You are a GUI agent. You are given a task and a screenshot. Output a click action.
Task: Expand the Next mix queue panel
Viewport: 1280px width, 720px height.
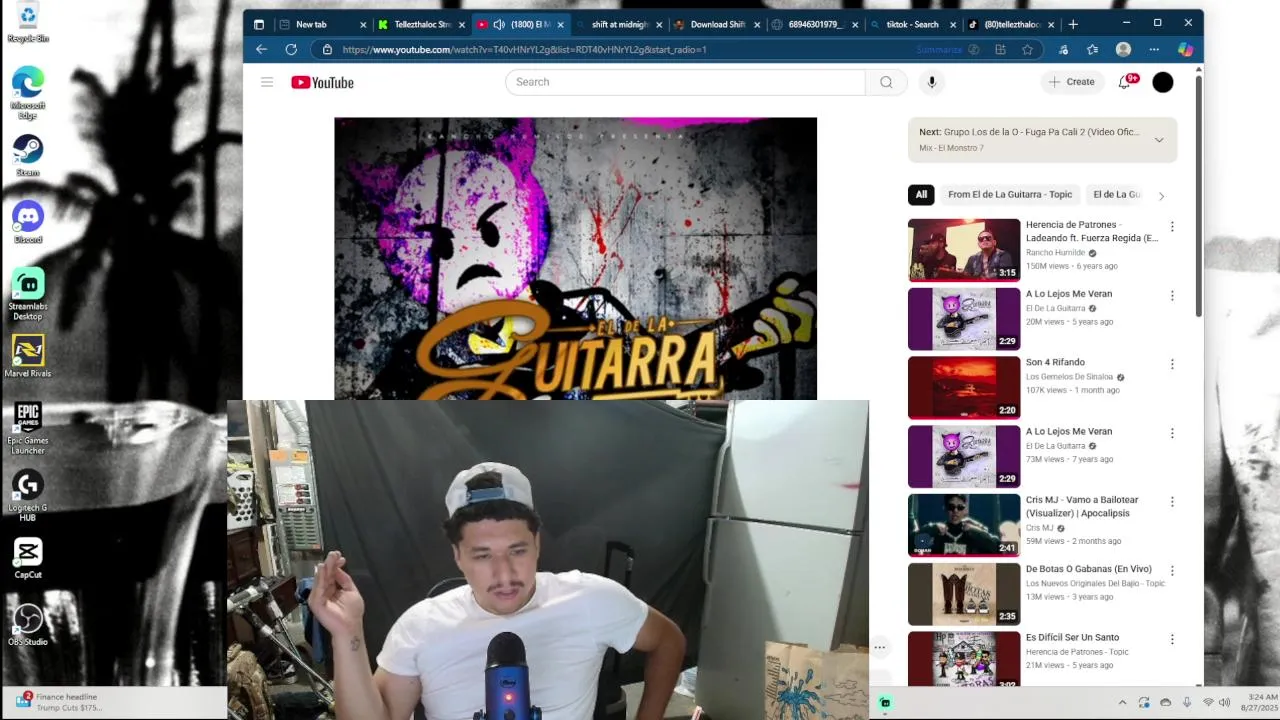click(1159, 140)
